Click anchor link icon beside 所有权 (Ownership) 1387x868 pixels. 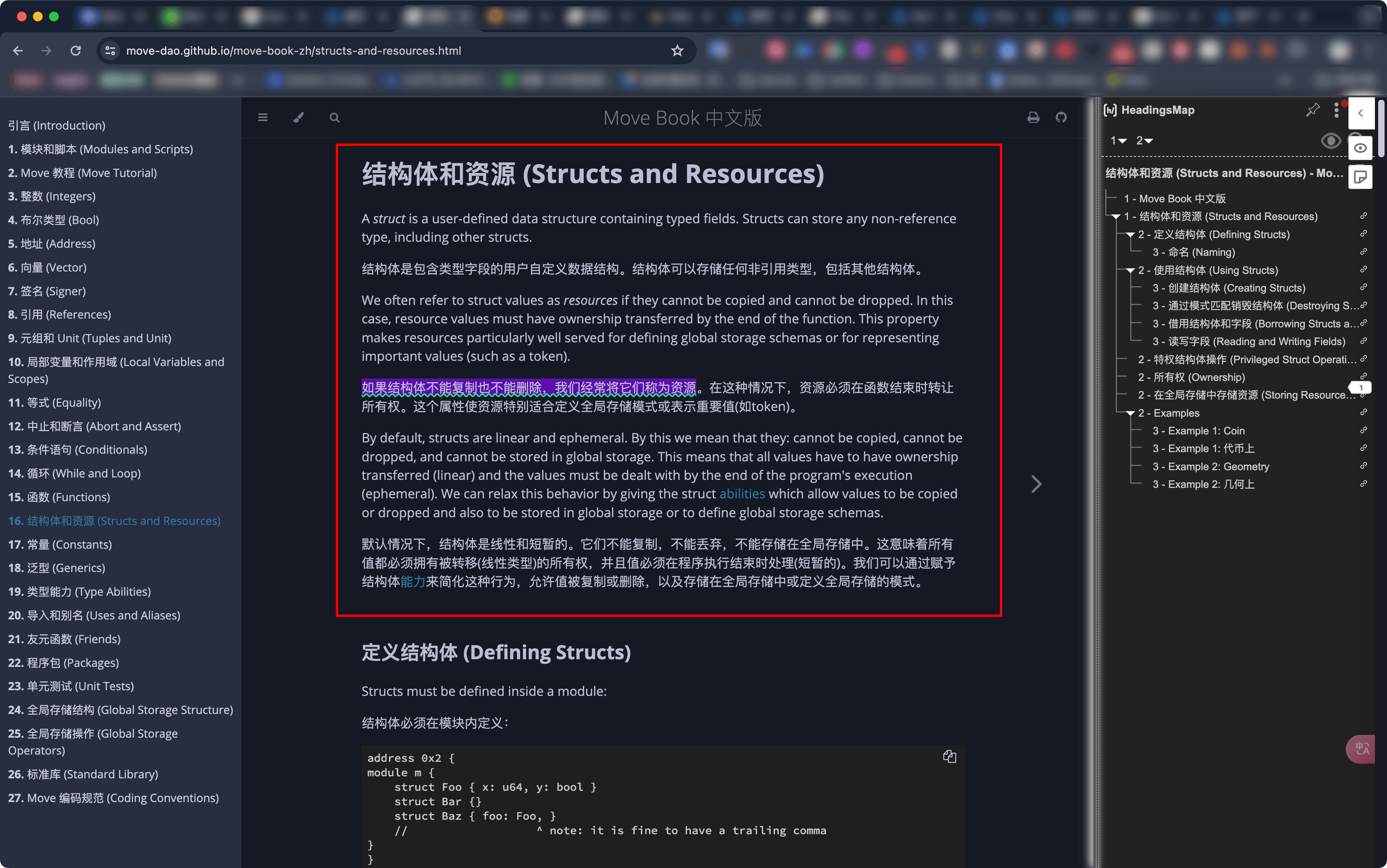pyautogui.click(x=1363, y=376)
